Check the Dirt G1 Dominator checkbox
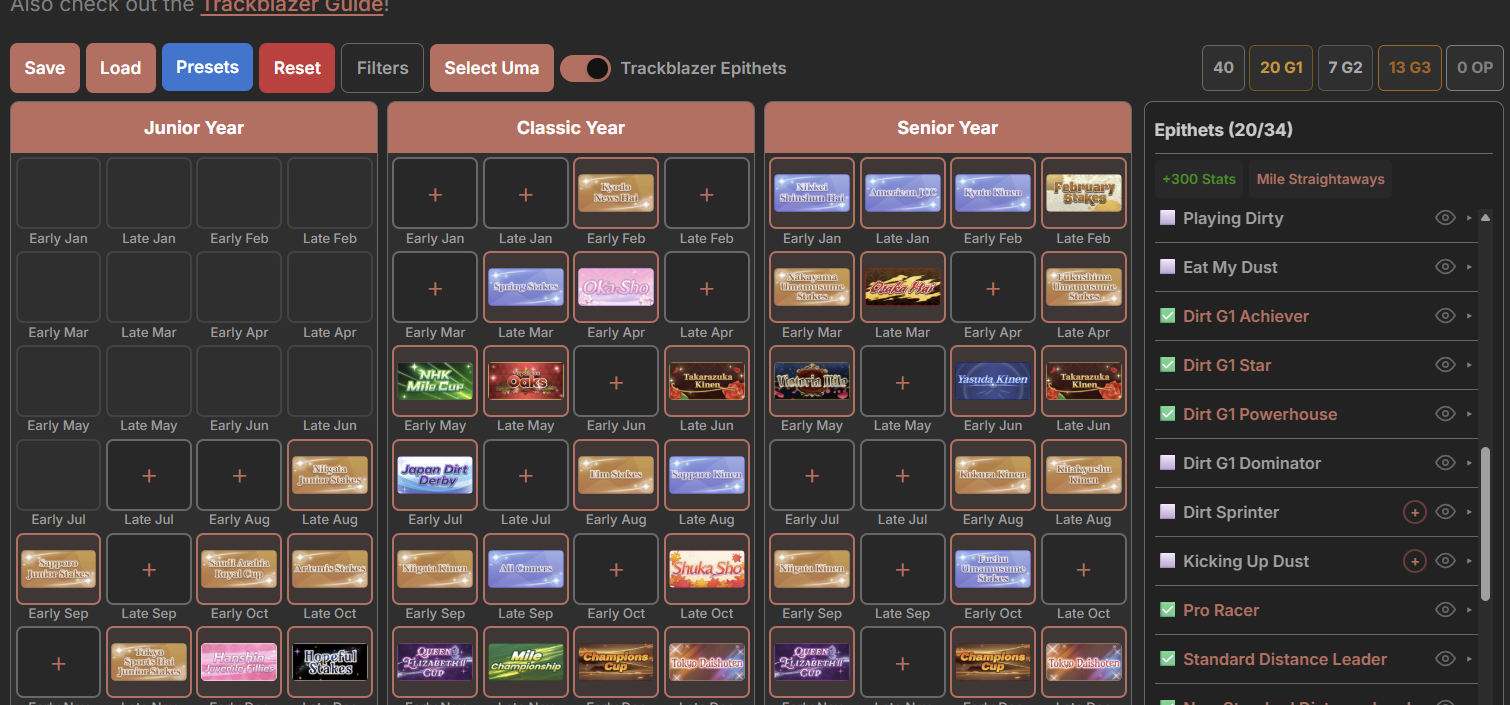The height and width of the screenshot is (705, 1510). [1167, 463]
